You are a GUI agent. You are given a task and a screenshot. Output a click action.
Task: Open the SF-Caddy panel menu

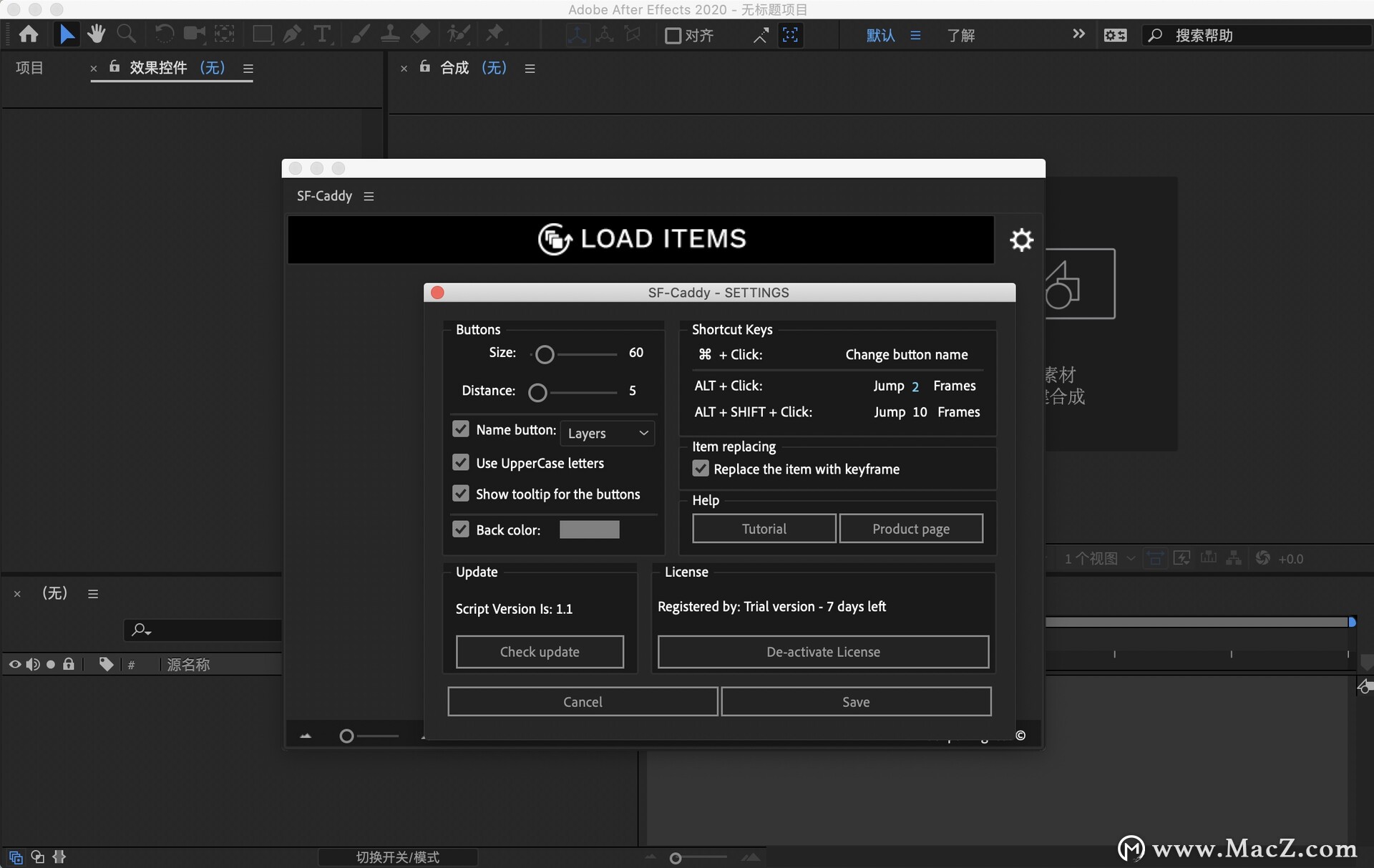pyautogui.click(x=369, y=196)
